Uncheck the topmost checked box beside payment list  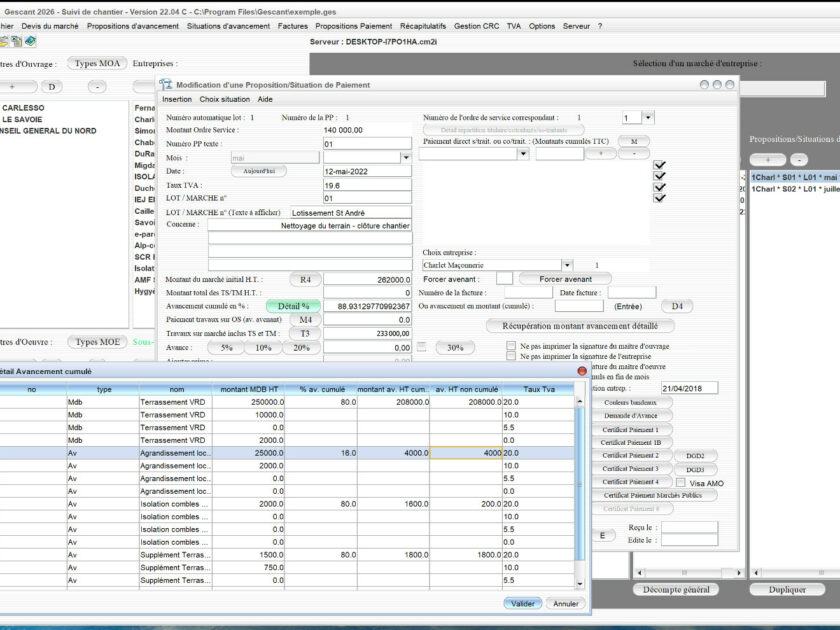tap(659, 165)
